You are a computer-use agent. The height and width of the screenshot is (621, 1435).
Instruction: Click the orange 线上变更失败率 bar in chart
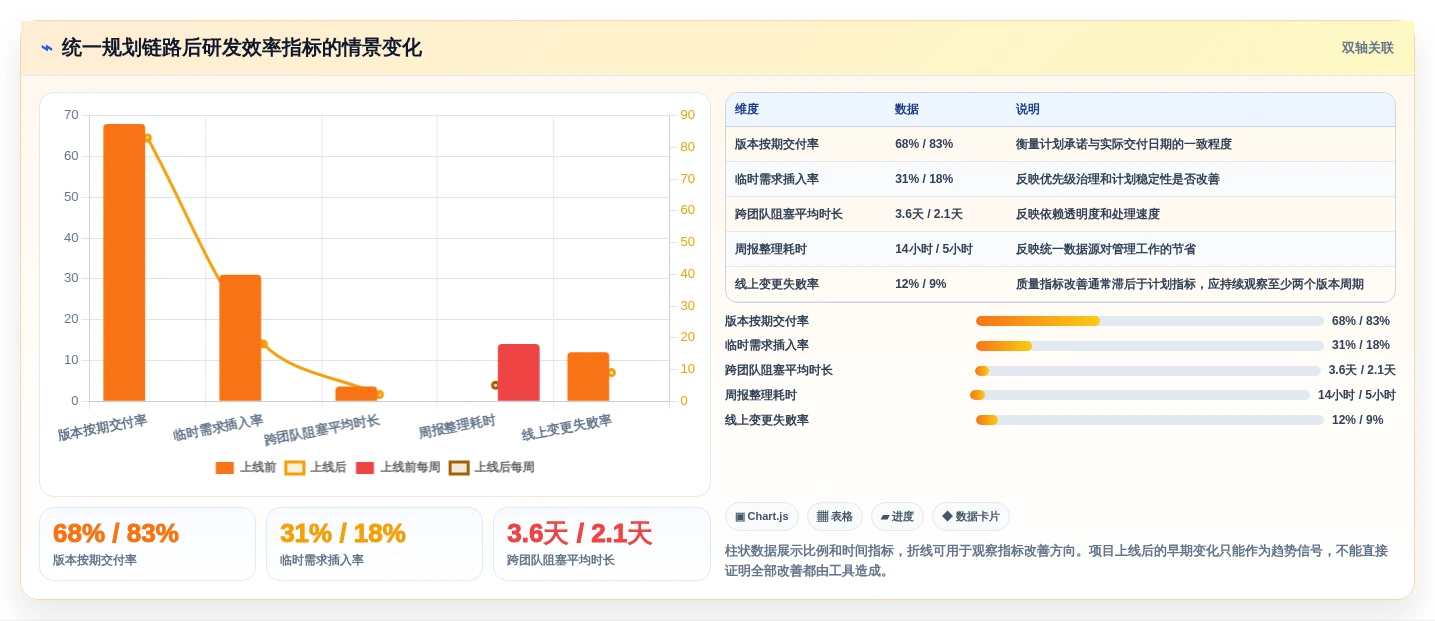(588, 376)
